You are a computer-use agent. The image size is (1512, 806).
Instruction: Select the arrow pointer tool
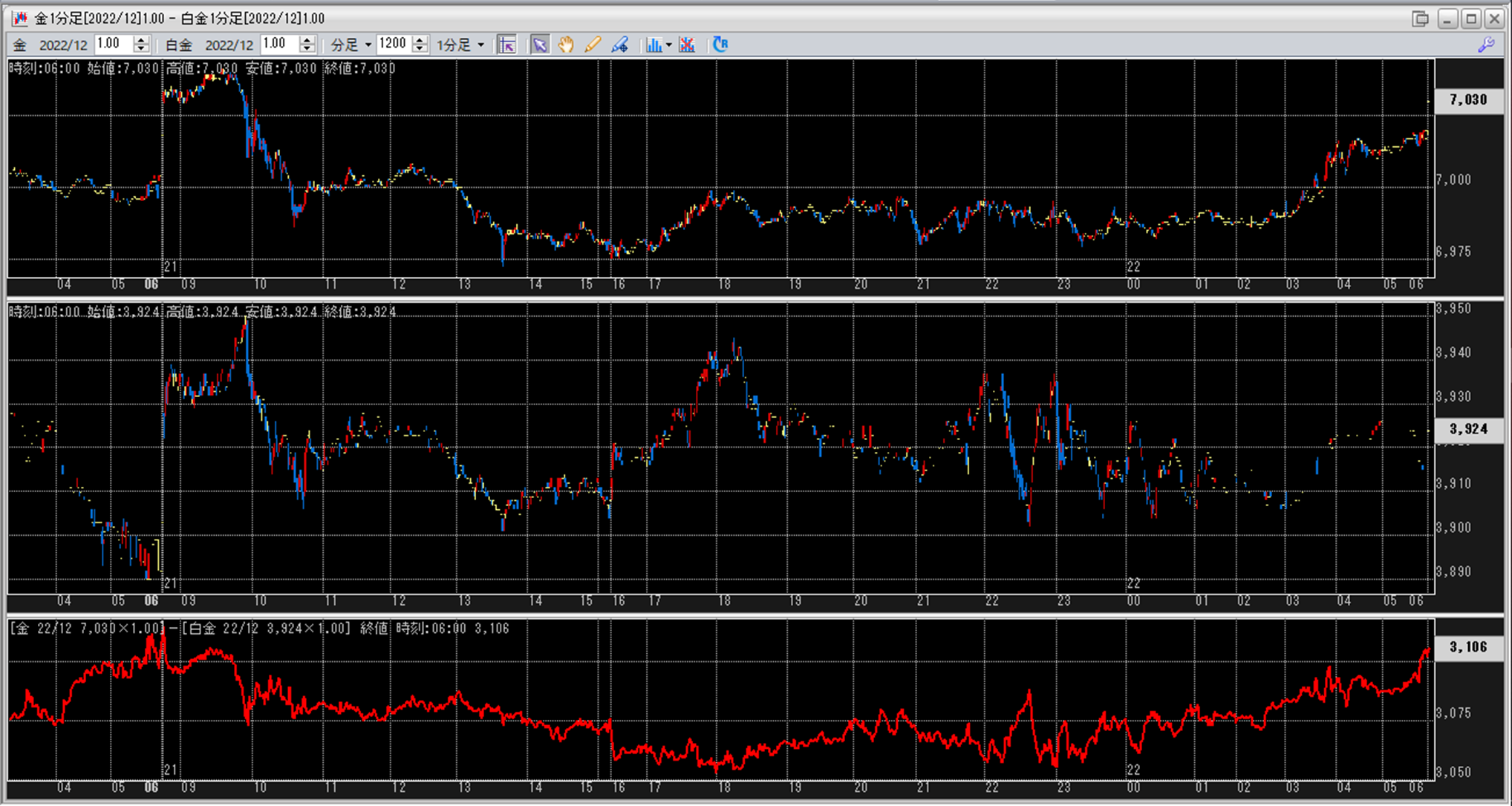(x=540, y=45)
